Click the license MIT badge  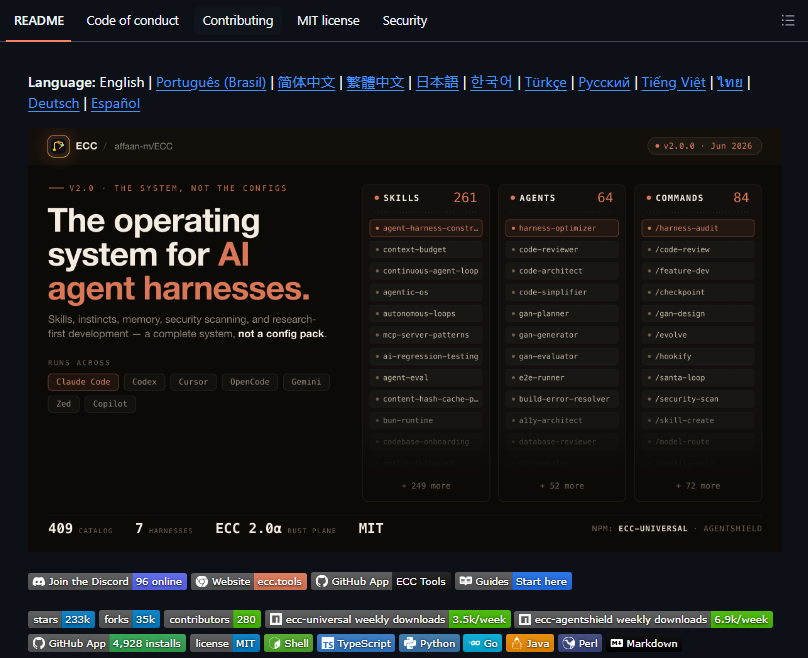point(225,643)
